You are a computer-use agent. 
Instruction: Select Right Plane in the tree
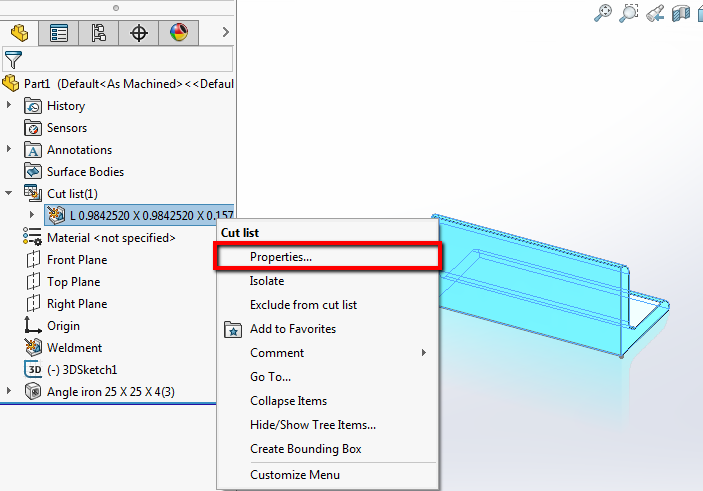point(77,304)
